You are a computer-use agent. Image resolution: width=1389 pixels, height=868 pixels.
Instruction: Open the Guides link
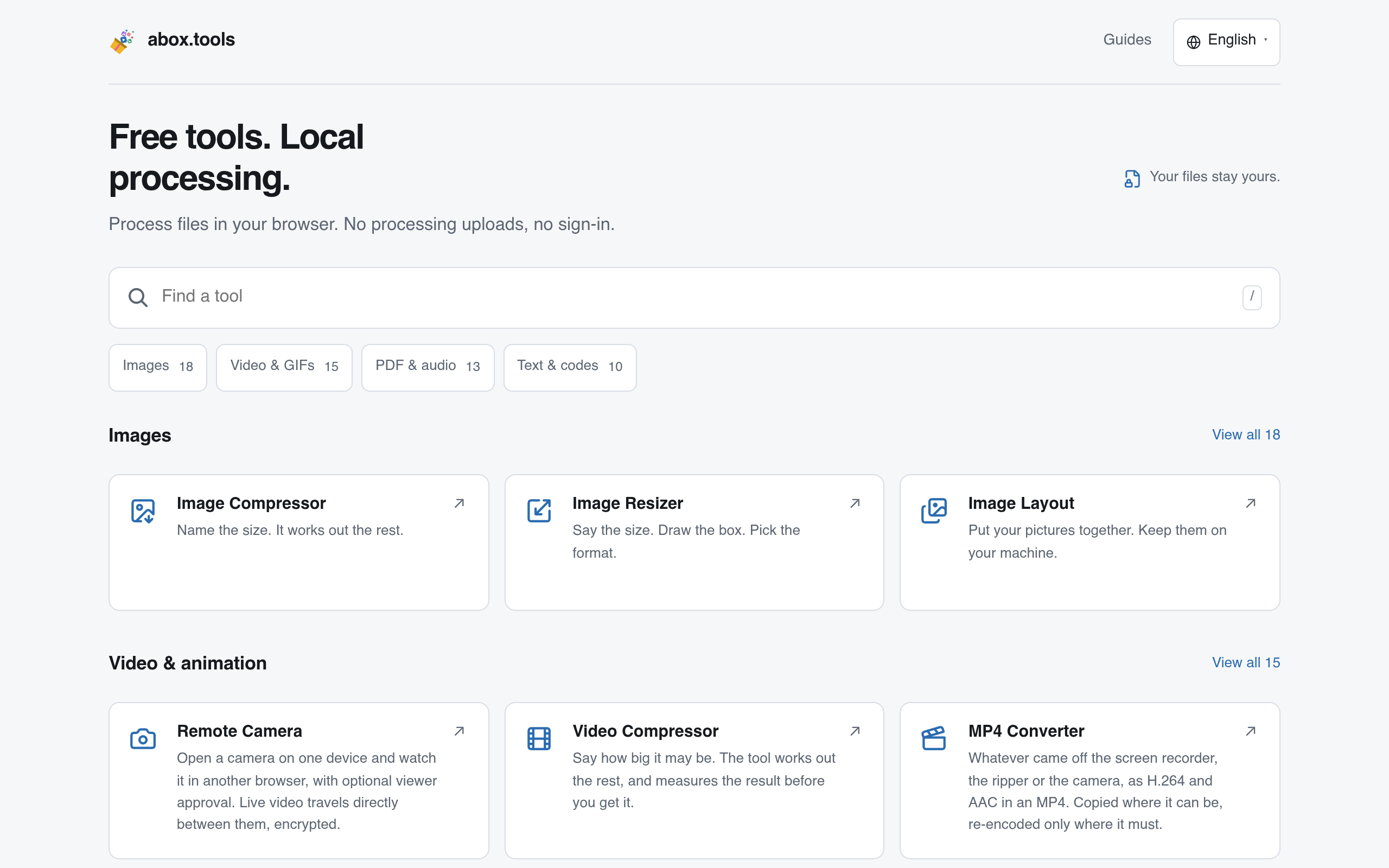[1127, 40]
